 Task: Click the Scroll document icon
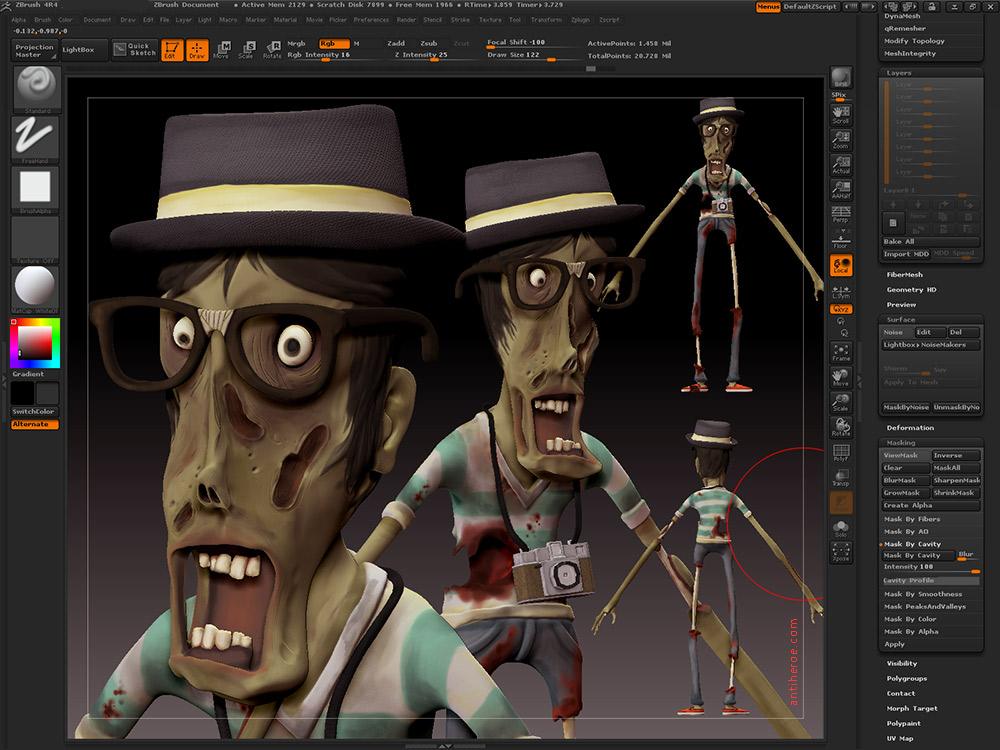click(841, 115)
